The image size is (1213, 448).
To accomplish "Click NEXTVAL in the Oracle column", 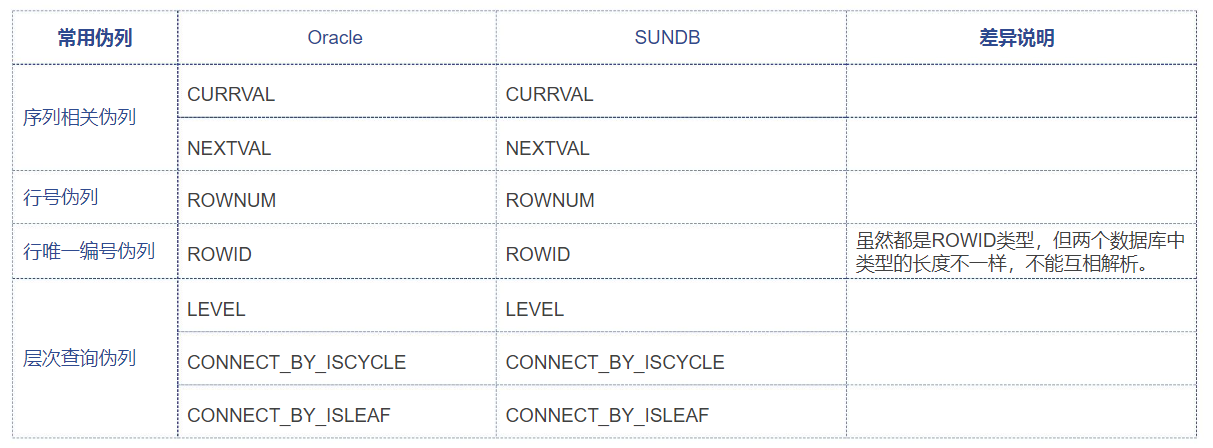I will pyautogui.click(x=229, y=148).
